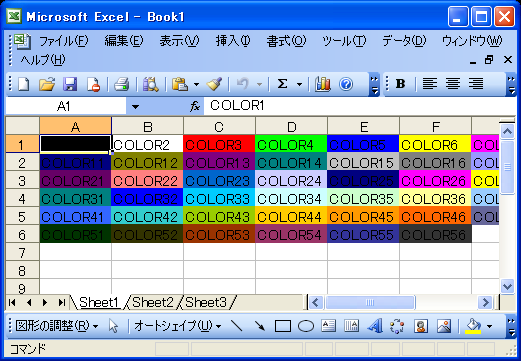This screenshot has width=521, height=361.
Task: Open the AutoSum dropdown arrow
Action: pos(299,84)
